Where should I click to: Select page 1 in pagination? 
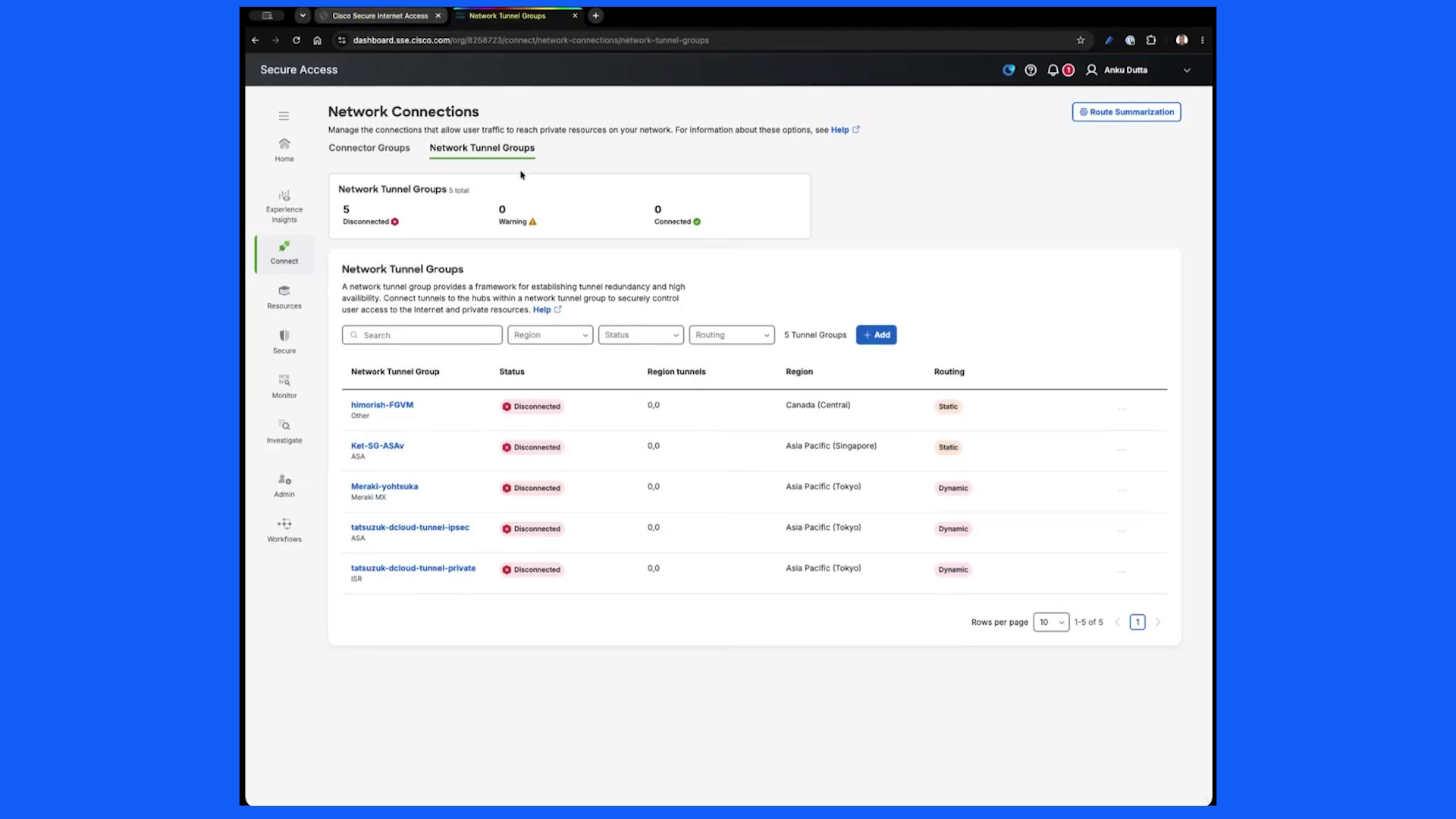click(1137, 622)
